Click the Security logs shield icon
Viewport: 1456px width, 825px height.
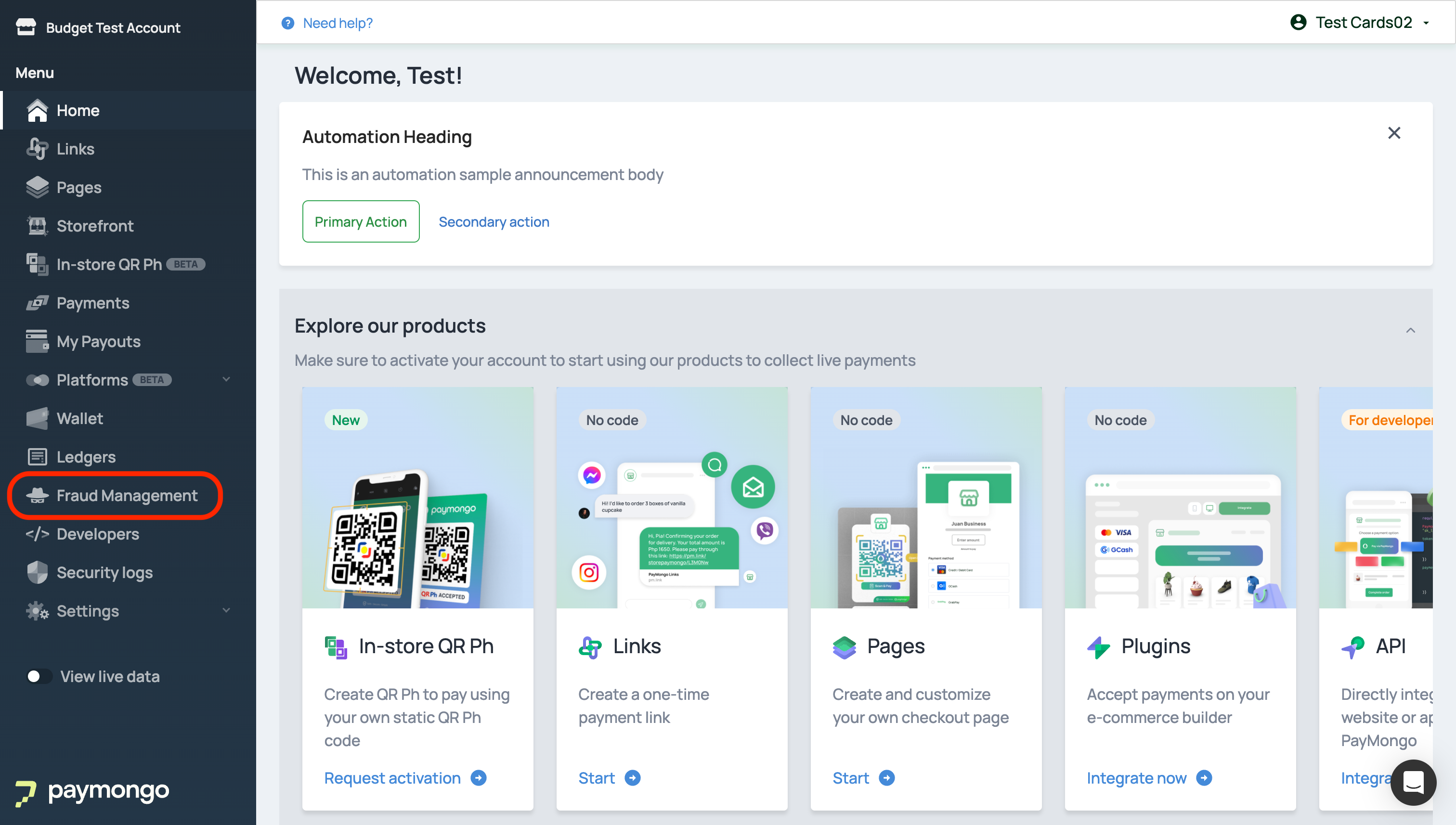(38, 572)
